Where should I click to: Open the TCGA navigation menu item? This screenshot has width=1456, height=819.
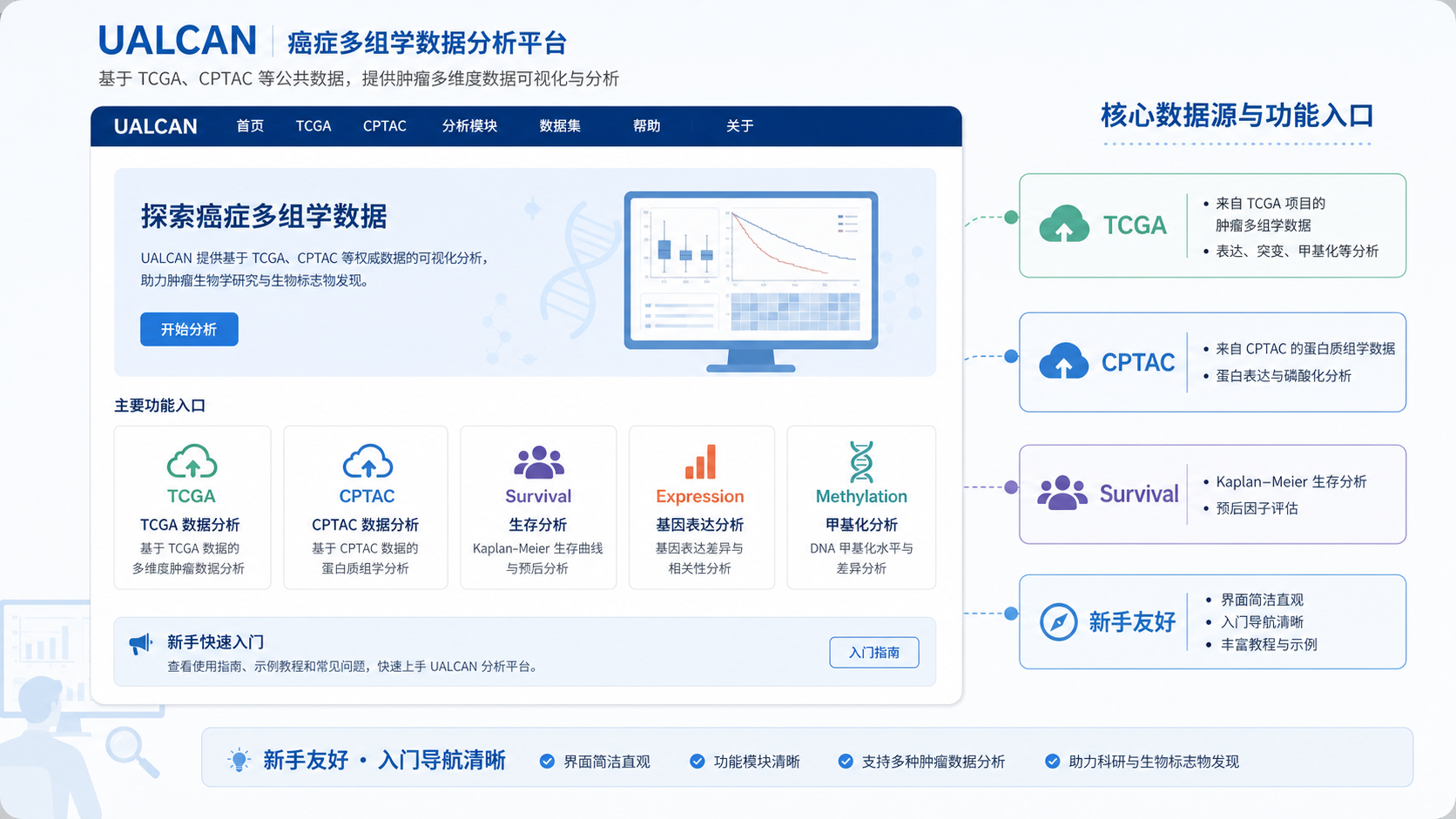point(313,126)
